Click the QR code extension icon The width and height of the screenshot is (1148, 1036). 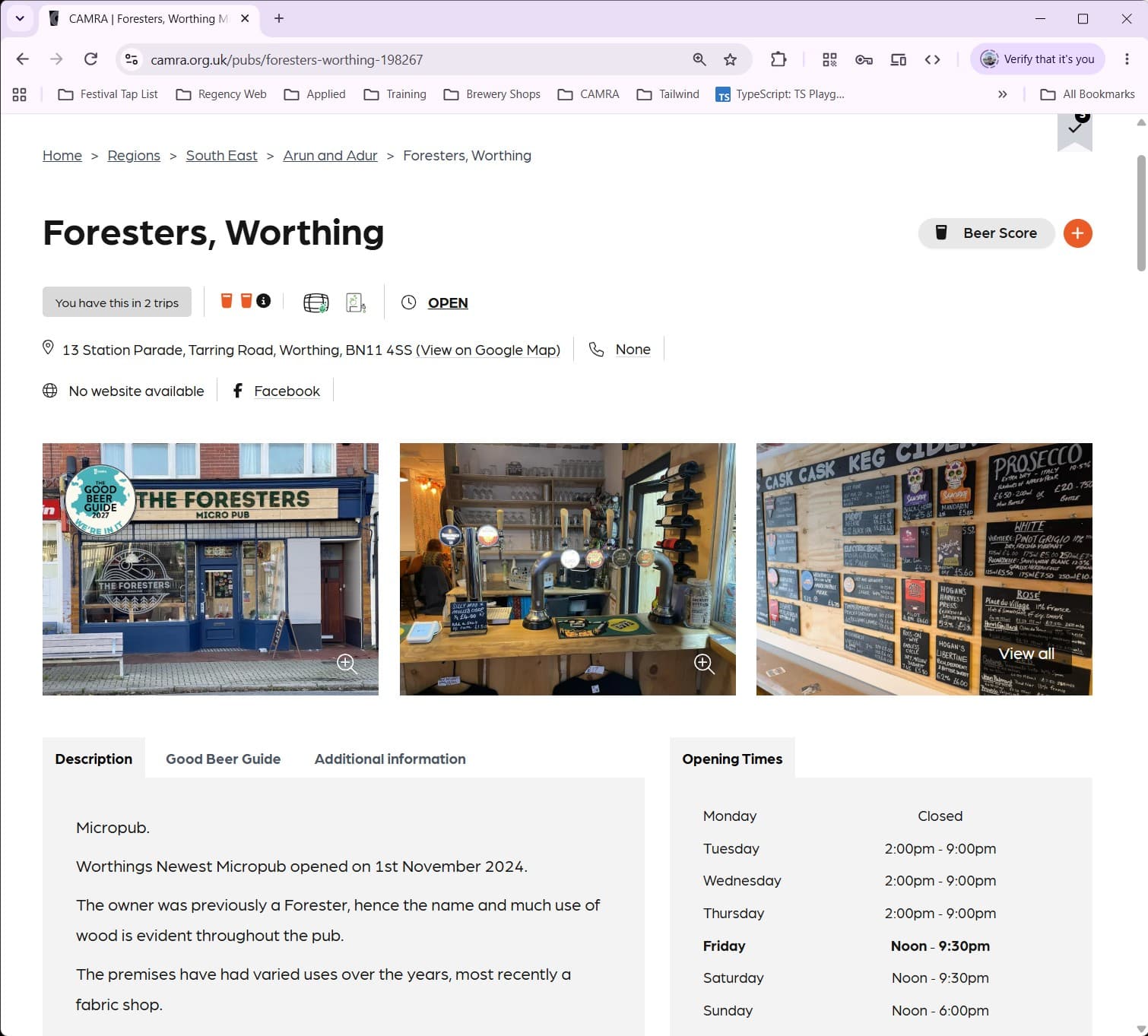pyautogui.click(x=829, y=59)
